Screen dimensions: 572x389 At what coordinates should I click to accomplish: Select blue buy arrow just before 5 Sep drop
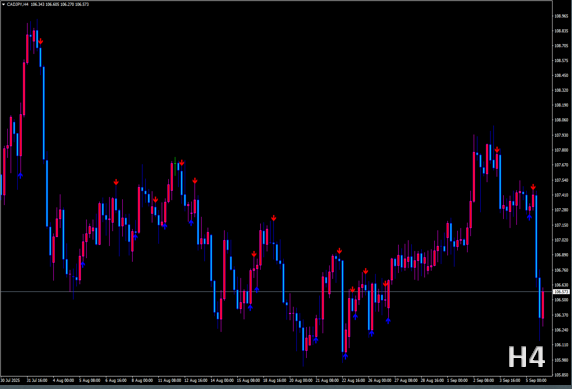tap(529, 217)
